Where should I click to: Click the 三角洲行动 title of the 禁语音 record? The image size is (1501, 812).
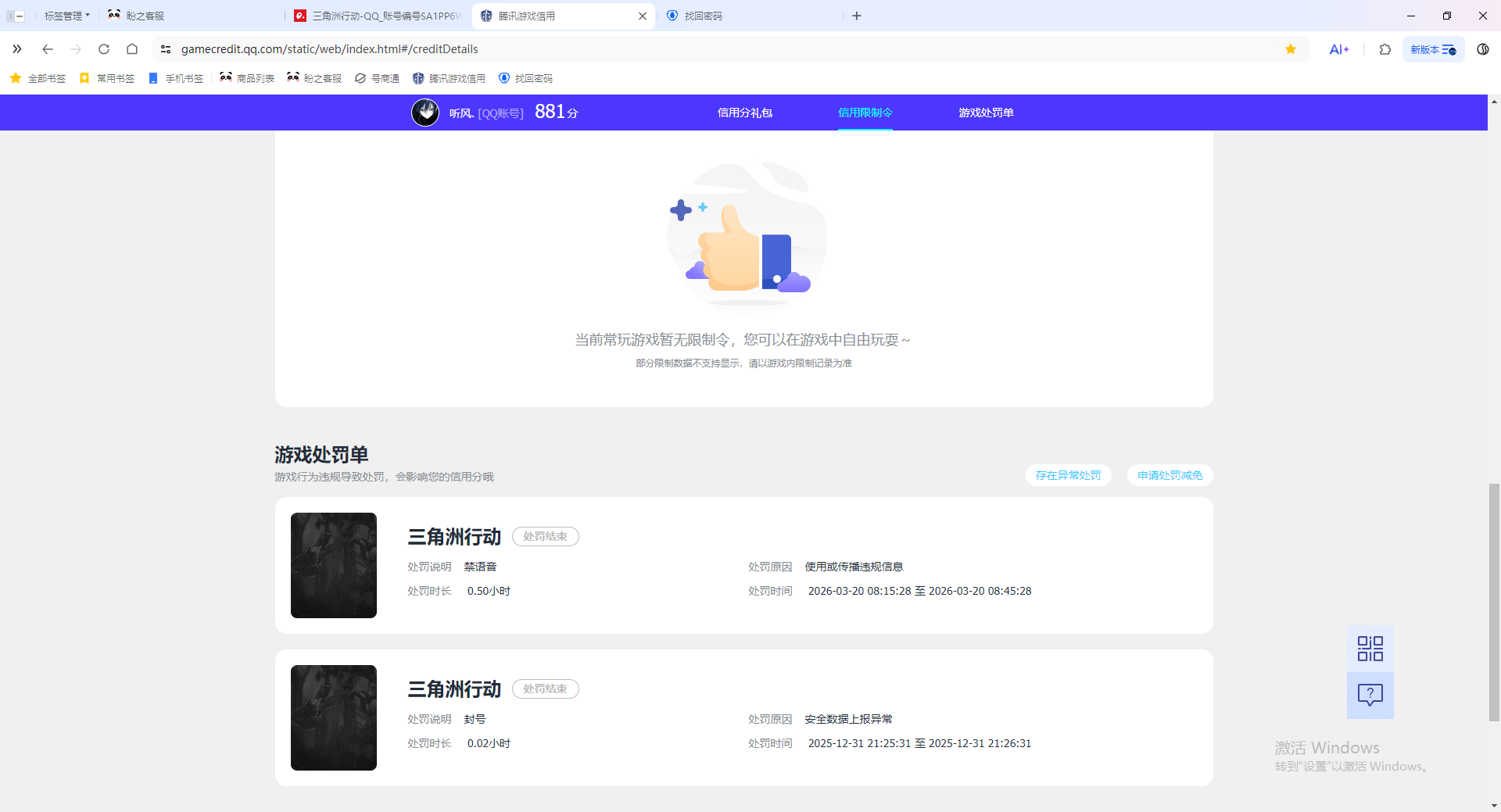pos(454,537)
